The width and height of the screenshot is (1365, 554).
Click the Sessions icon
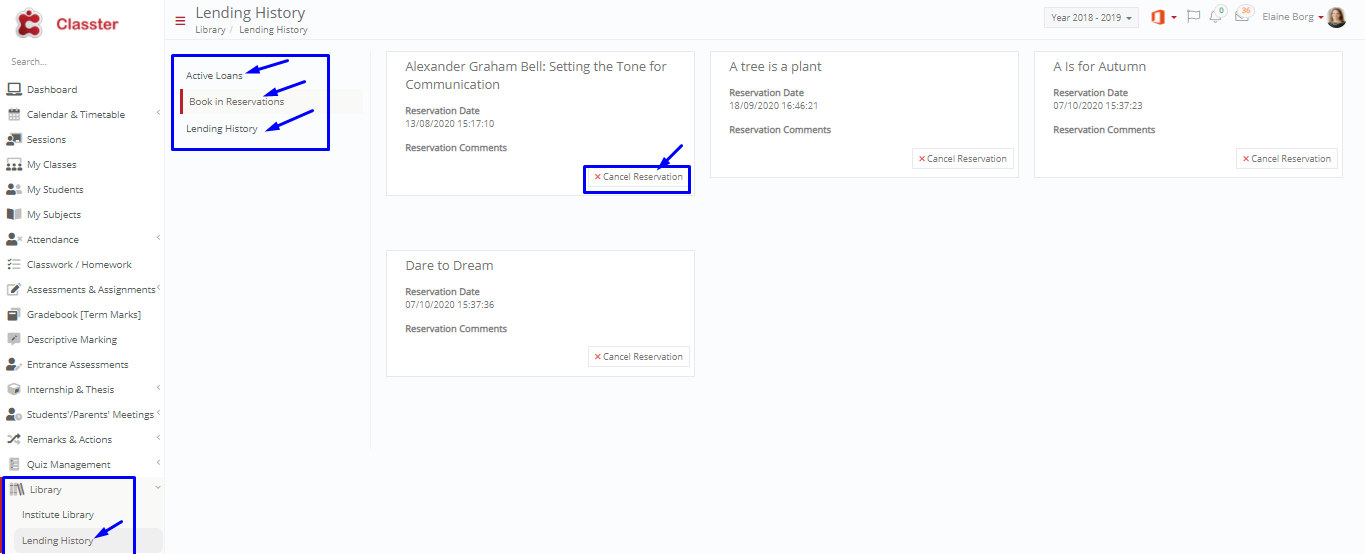pos(14,140)
